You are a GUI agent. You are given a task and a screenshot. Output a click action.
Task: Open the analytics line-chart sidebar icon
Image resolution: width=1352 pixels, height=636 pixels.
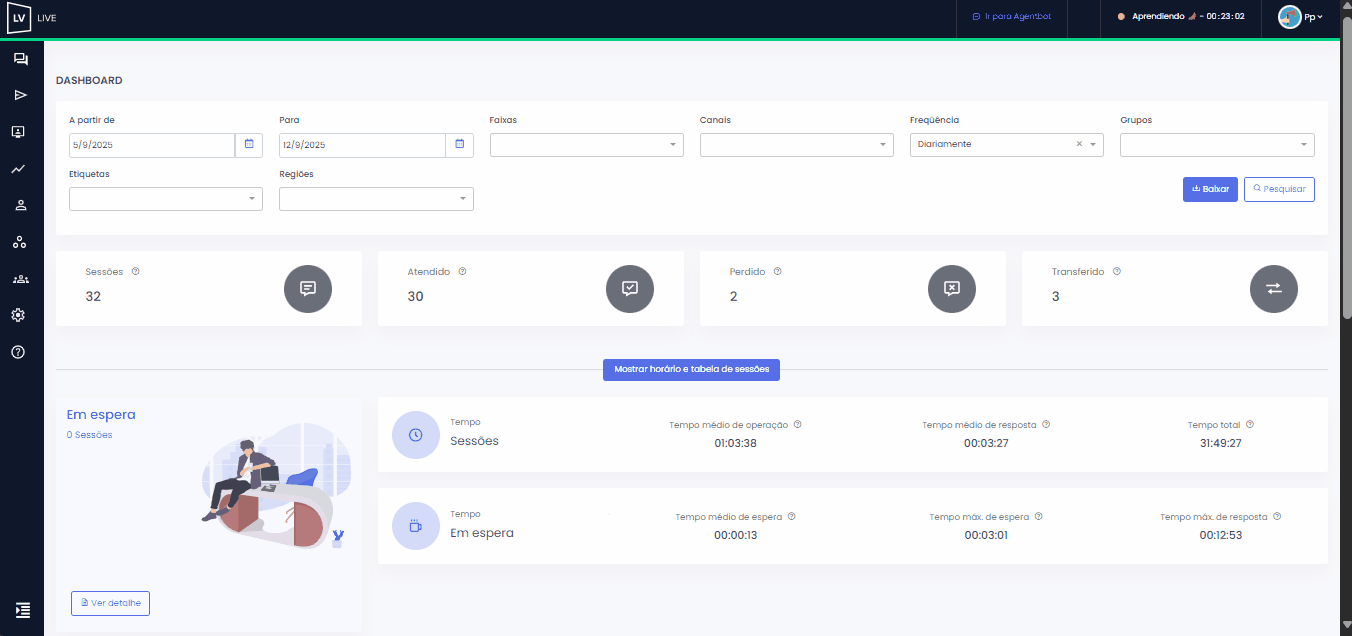click(18, 169)
